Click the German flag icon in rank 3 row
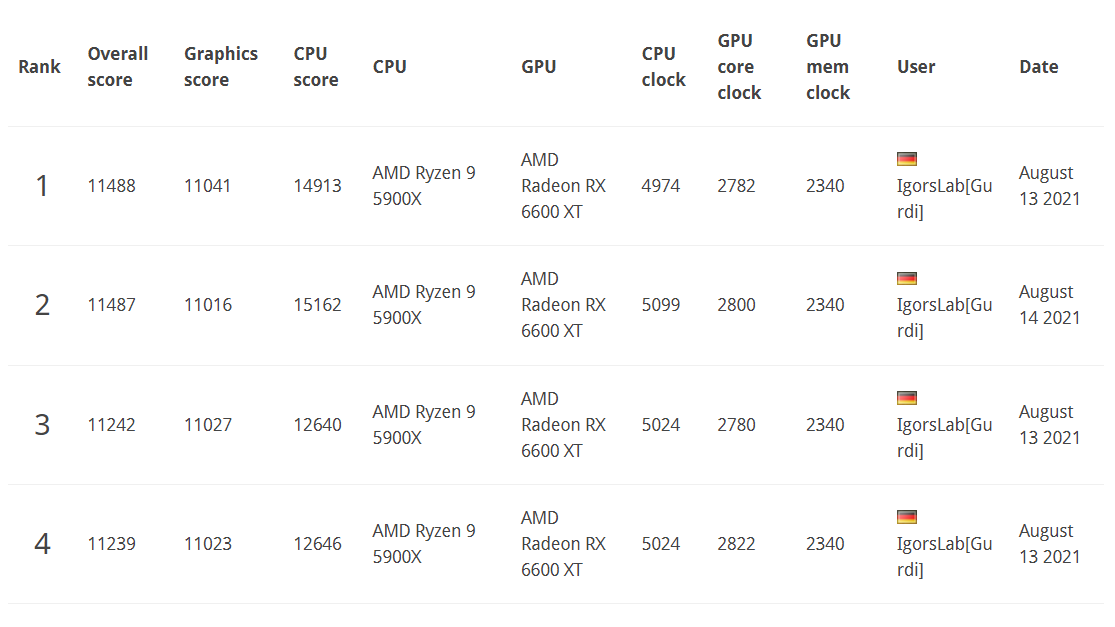This screenshot has width=1115, height=627. pyautogui.click(x=907, y=397)
